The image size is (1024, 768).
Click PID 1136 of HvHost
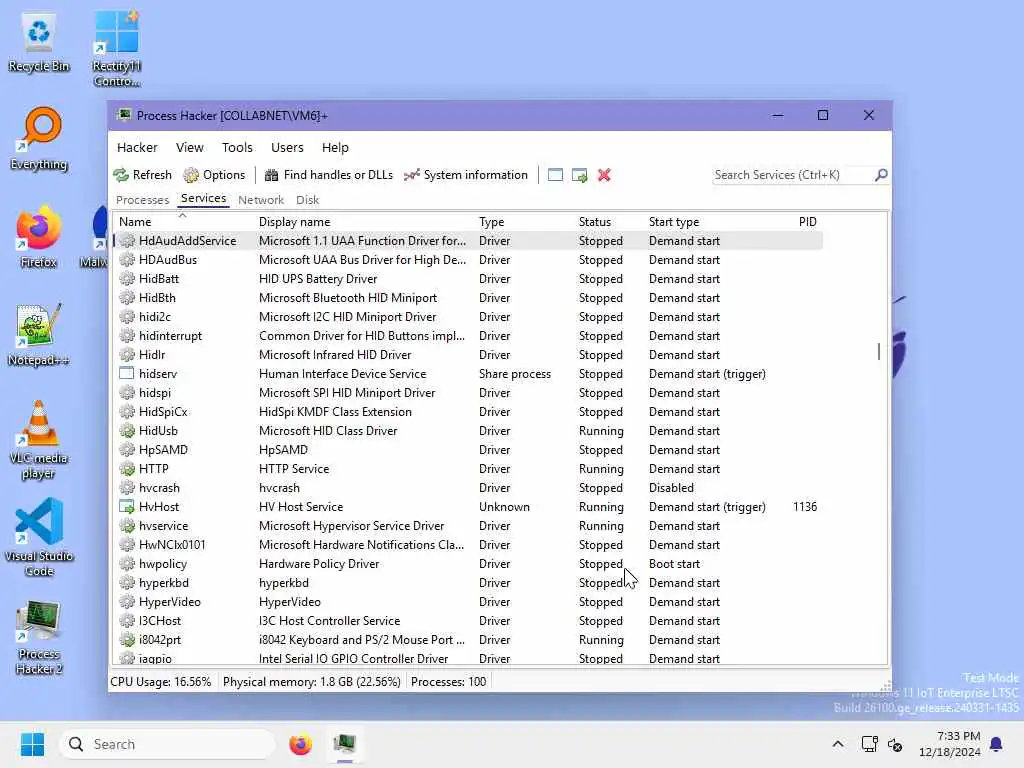pos(805,507)
